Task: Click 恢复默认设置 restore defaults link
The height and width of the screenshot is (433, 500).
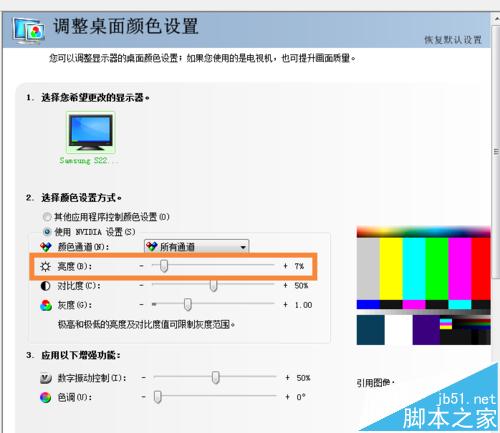Action: coord(453,40)
